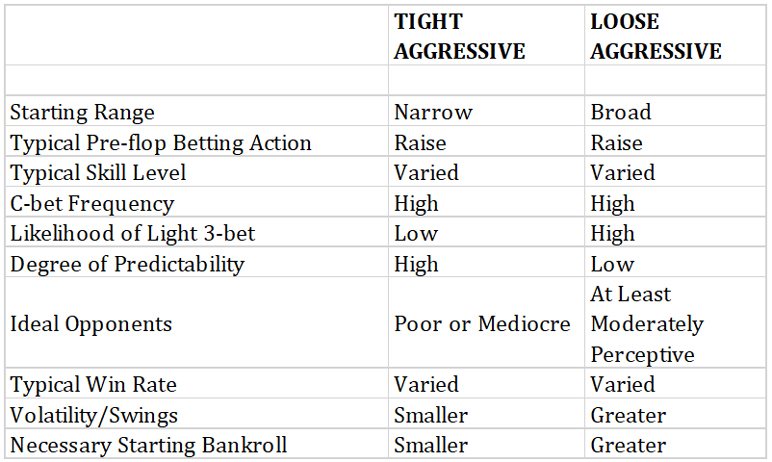Click Greater in the Volatility/Swings row
Image resolution: width=772 pixels, height=462 pixels.
pyautogui.click(x=628, y=415)
